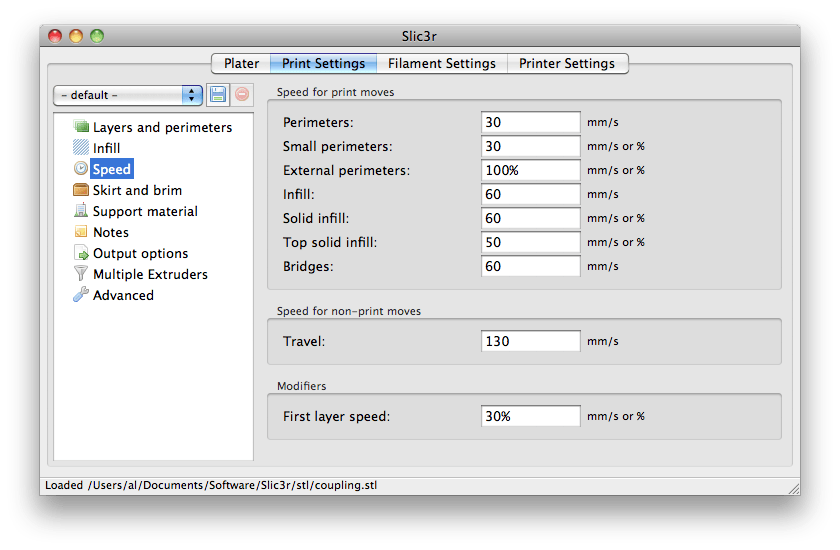Viewport: 840px width, 550px height.
Task: Click the Notes yellow note icon
Action: 81,231
